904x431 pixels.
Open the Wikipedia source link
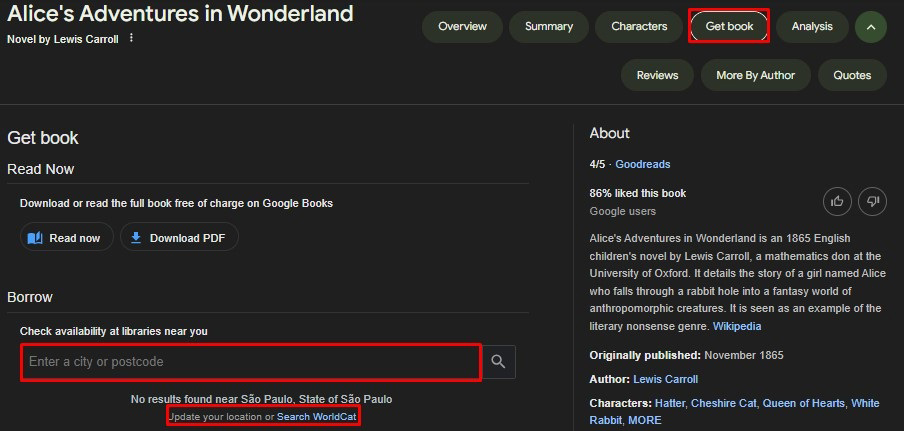[737, 326]
